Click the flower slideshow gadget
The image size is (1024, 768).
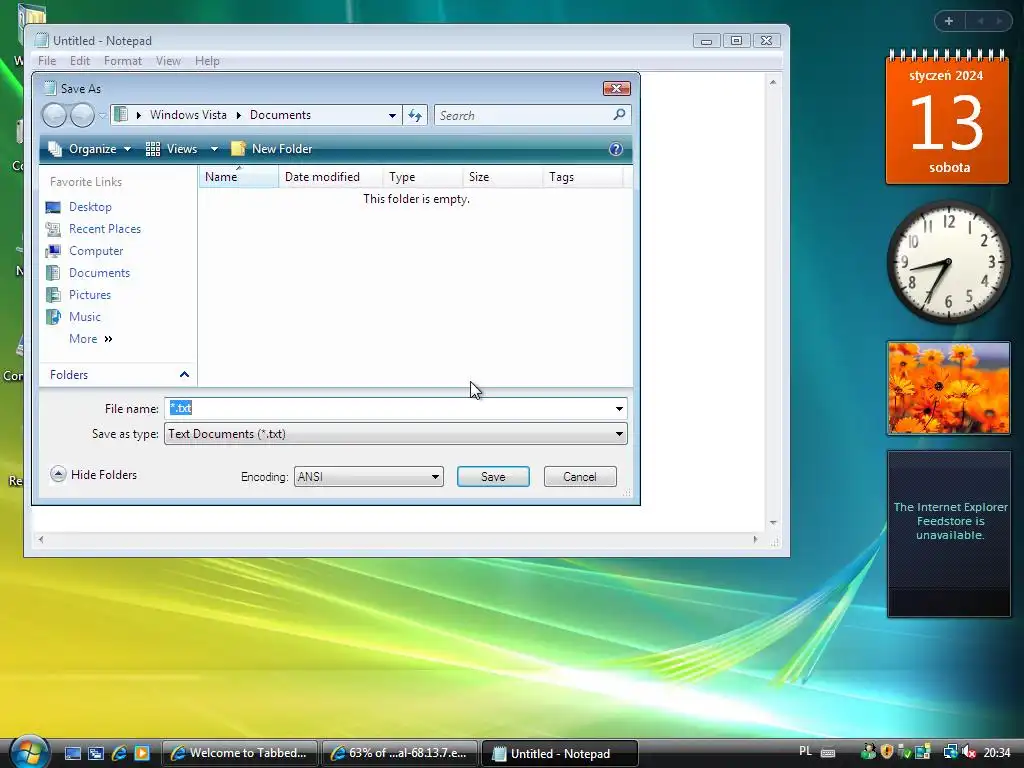948,388
